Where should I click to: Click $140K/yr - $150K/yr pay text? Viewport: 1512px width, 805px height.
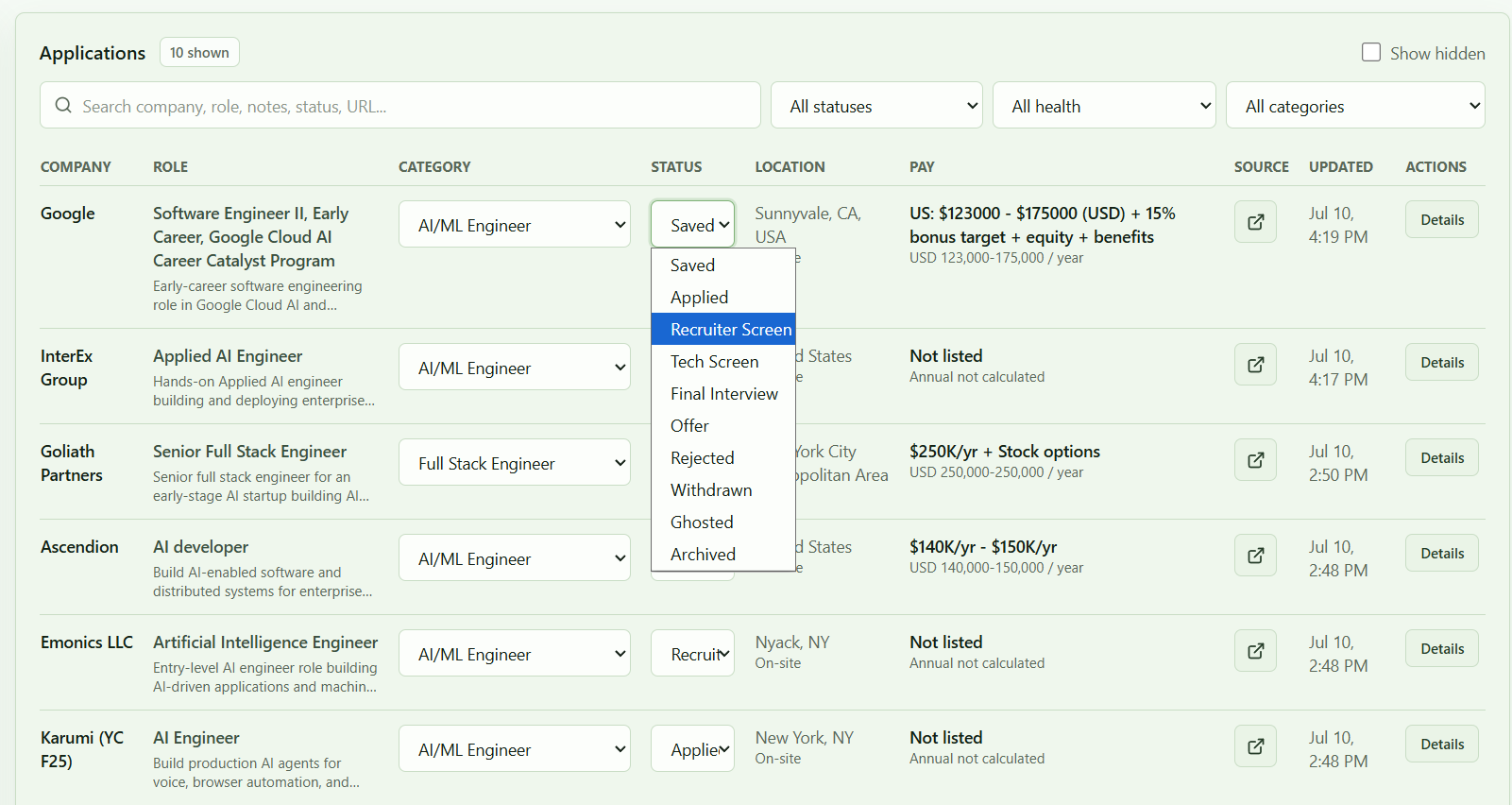pos(983,547)
